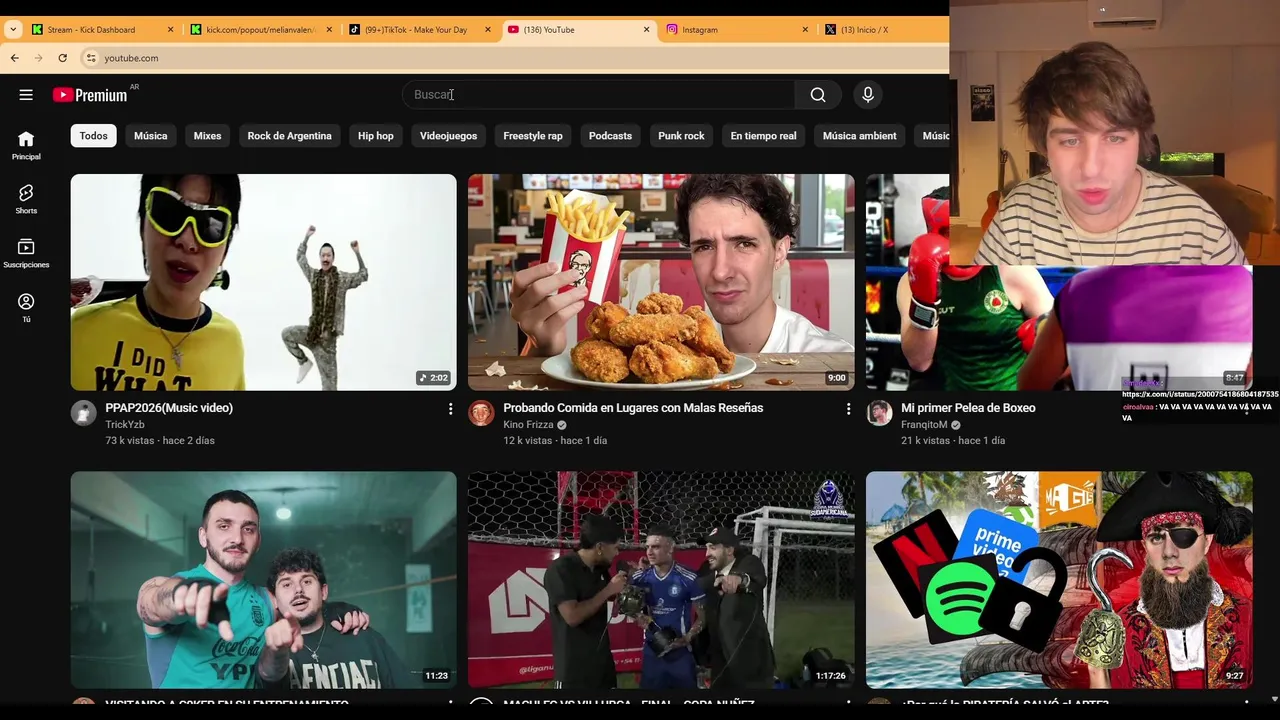Select the Música filter chip
1280x720 pixels.
pyautogui.click(x=151, y=136)
